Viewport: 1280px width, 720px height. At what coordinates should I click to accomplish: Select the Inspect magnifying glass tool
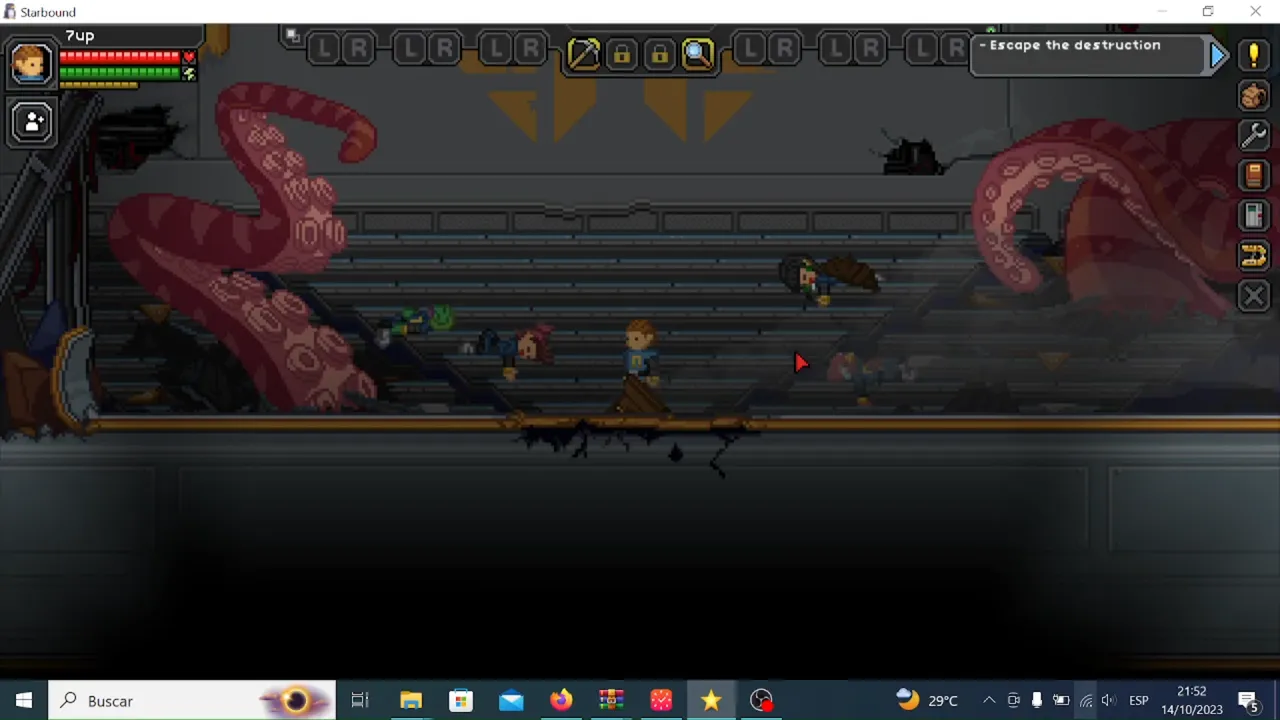point(698,53)
